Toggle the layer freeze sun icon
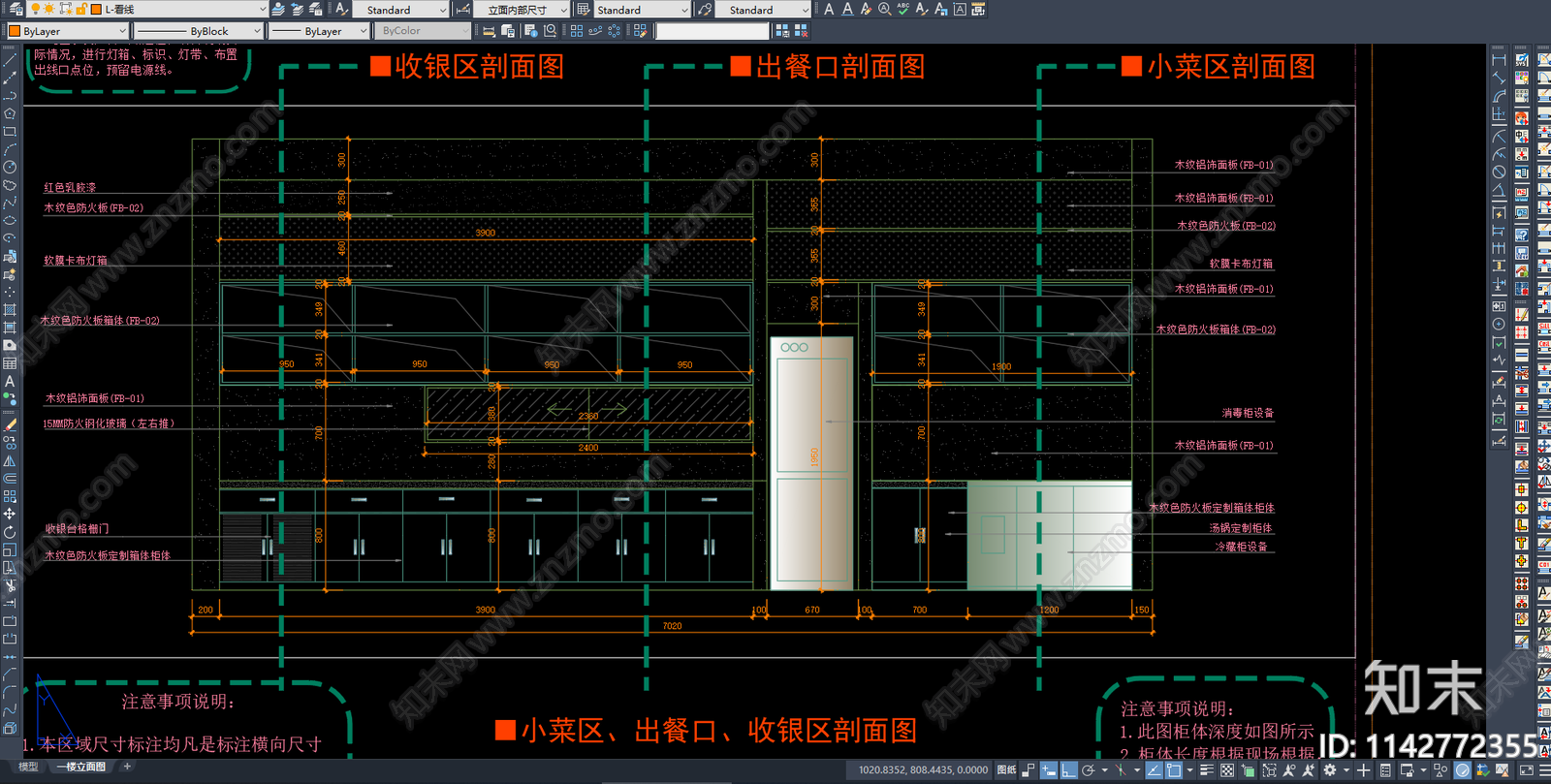This screenshot has height=784, width=1551. point(49,9)
